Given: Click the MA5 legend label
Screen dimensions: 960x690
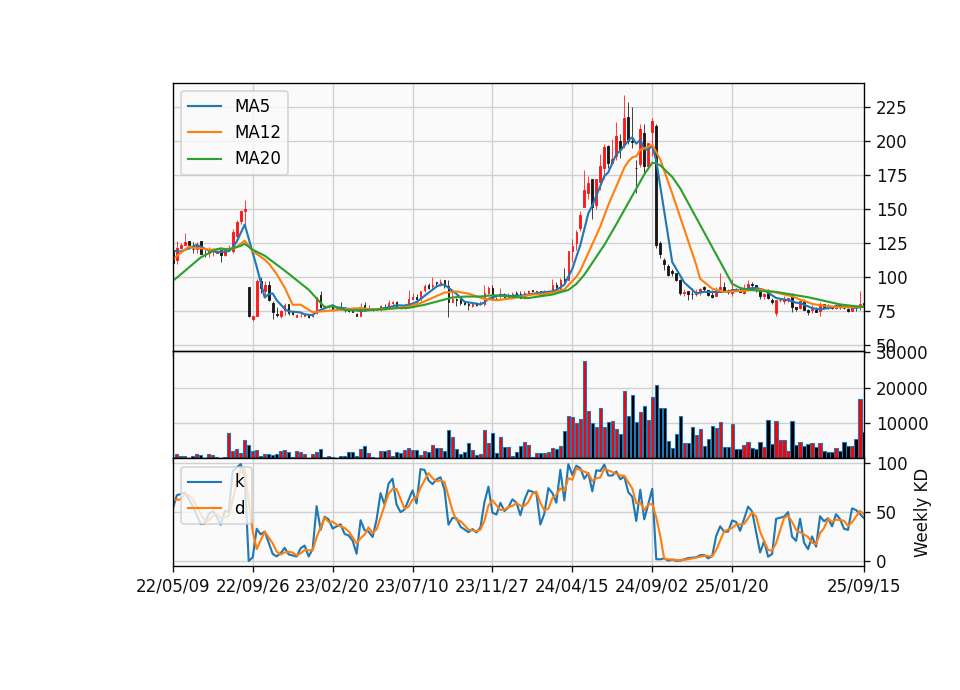Looking at the screenshot, I should 252,106.
